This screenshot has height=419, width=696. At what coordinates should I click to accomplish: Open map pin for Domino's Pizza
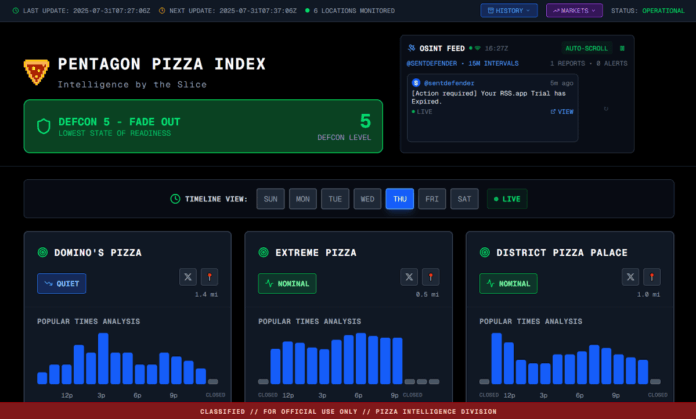210,277
